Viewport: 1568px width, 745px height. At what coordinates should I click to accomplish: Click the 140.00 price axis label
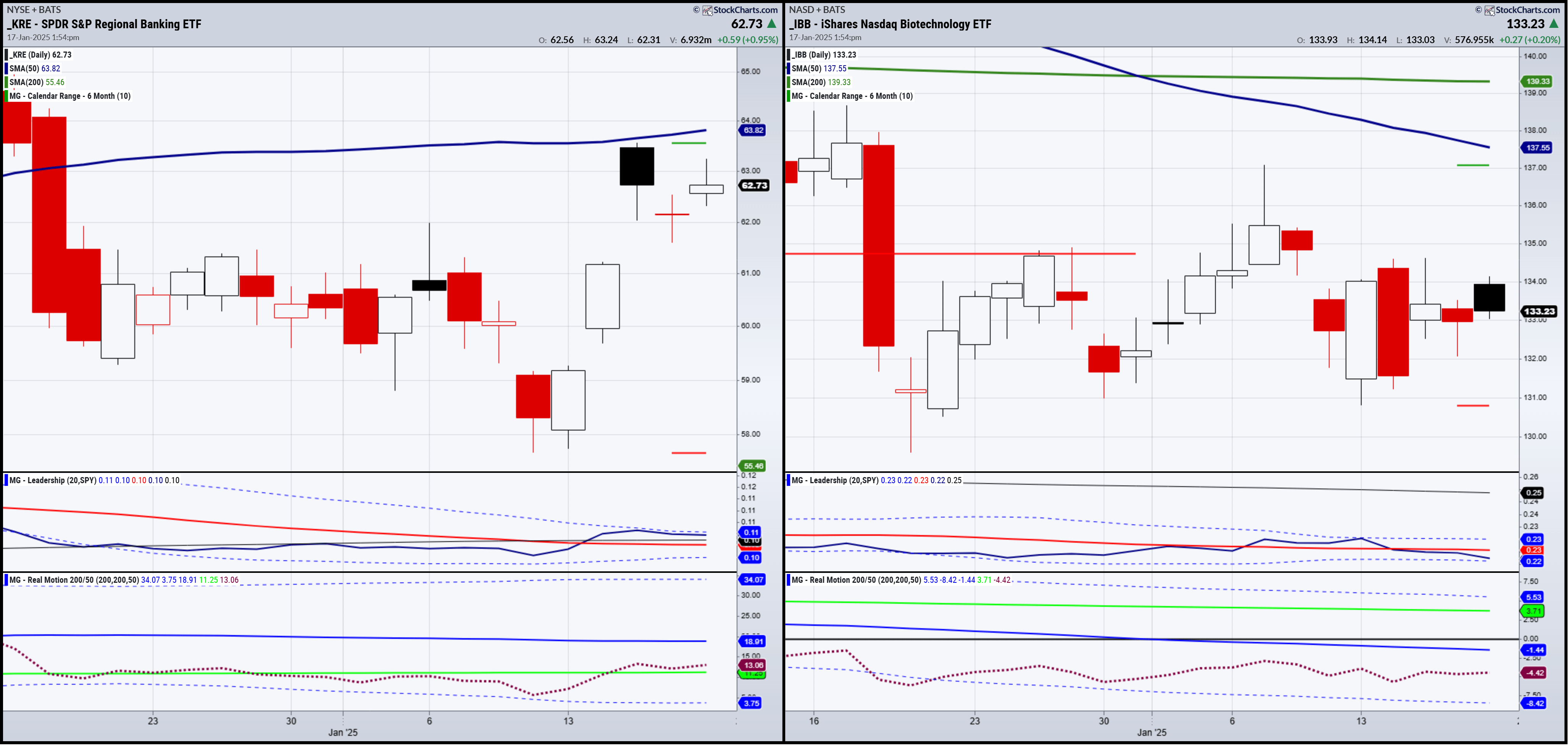(x=1535, y=56)
